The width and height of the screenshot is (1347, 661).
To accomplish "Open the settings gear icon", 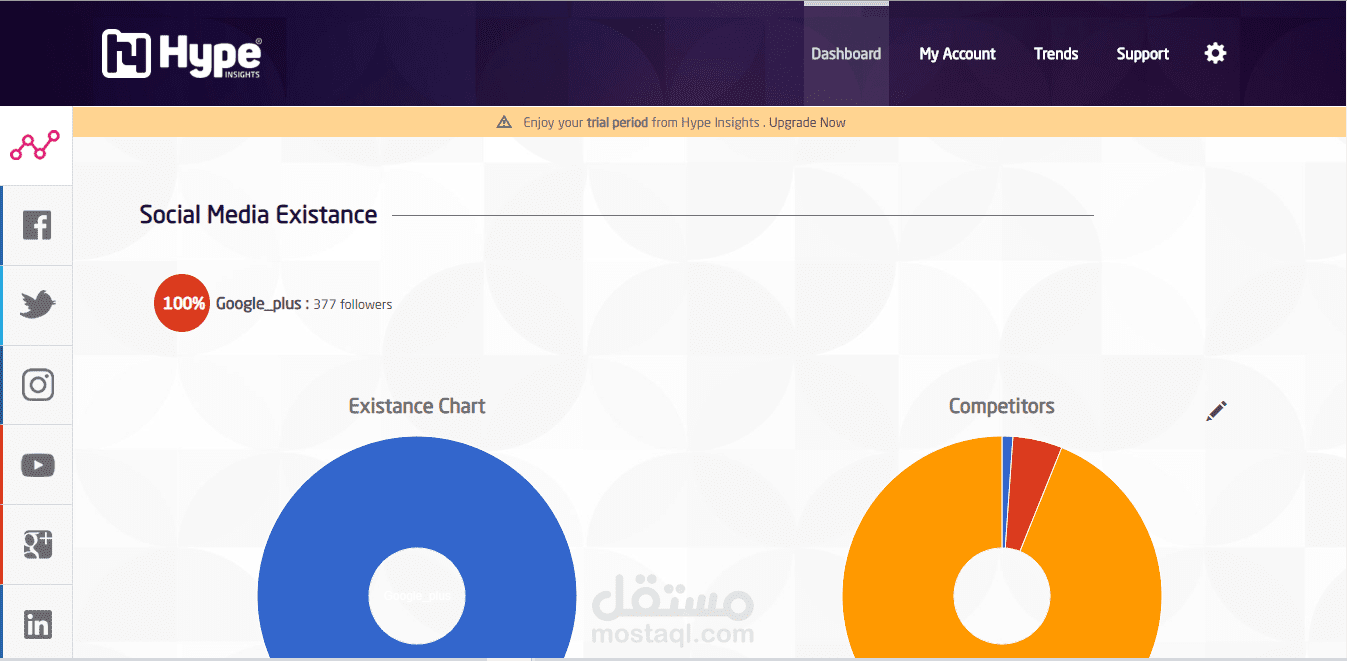I will coord(1215,53).
